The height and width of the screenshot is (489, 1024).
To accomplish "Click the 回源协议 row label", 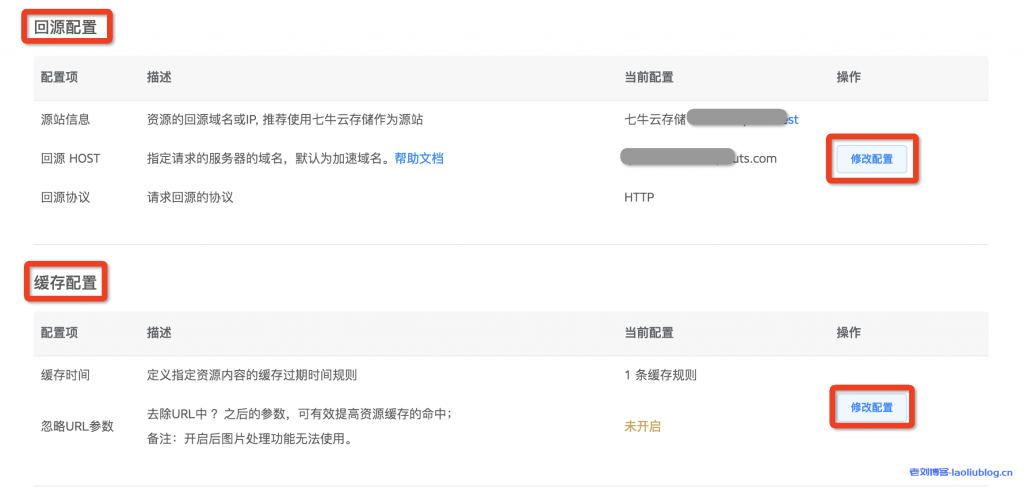I will 65,197.
